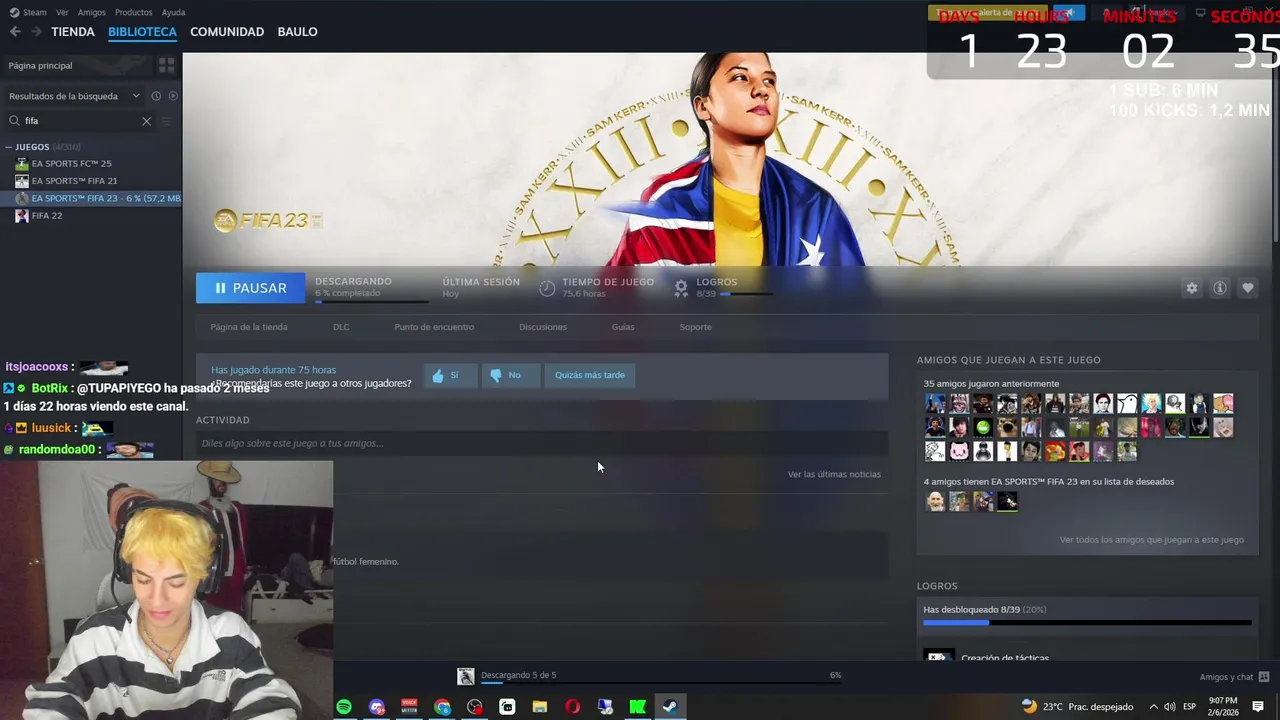Screen dimensions: 1280x720
Task: Click the recent activity clock filter icon
Action: coord(156,96)
